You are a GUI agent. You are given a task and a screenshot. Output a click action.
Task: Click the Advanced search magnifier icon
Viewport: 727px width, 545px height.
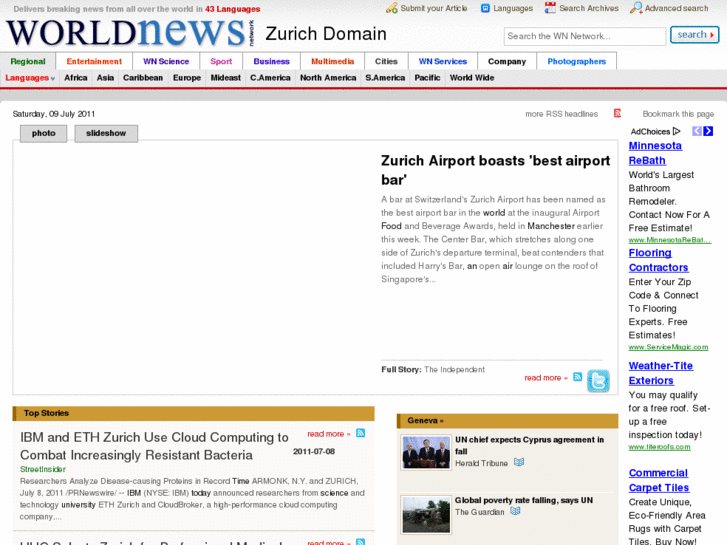pyautogui.click(x=636, y=8)
